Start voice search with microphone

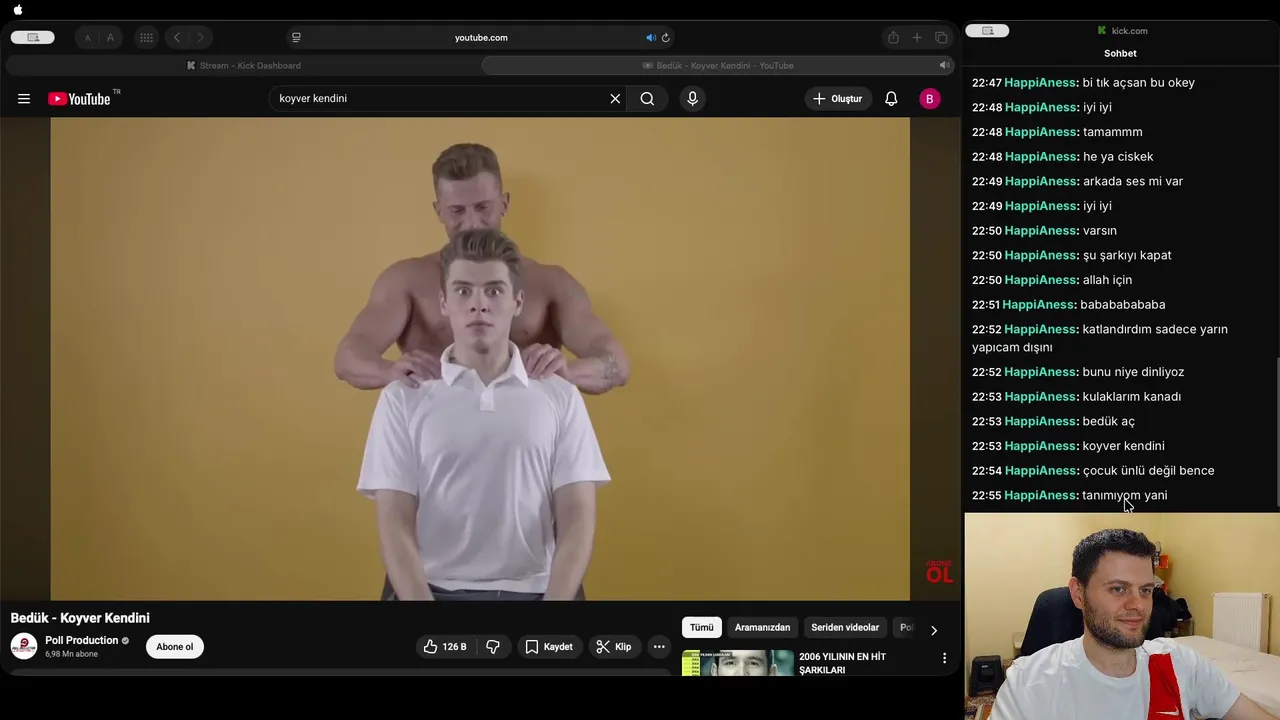pyautogui.click(x=692, y=99)
